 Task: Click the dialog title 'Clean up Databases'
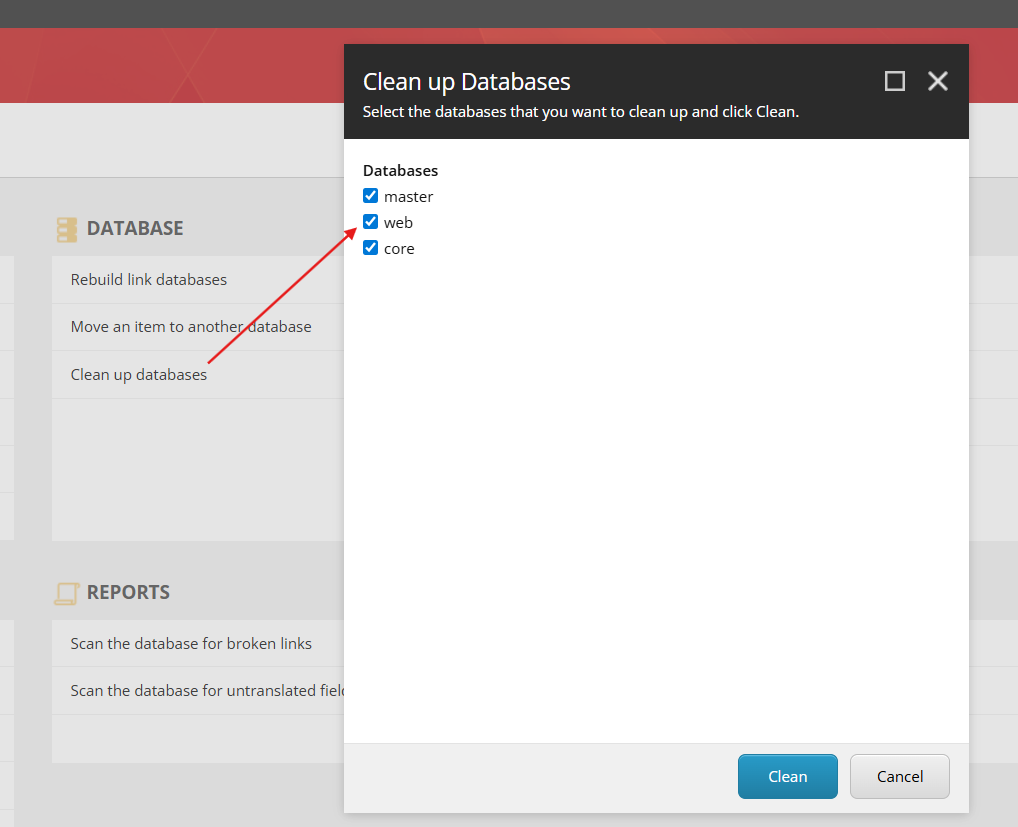point(466,82)
